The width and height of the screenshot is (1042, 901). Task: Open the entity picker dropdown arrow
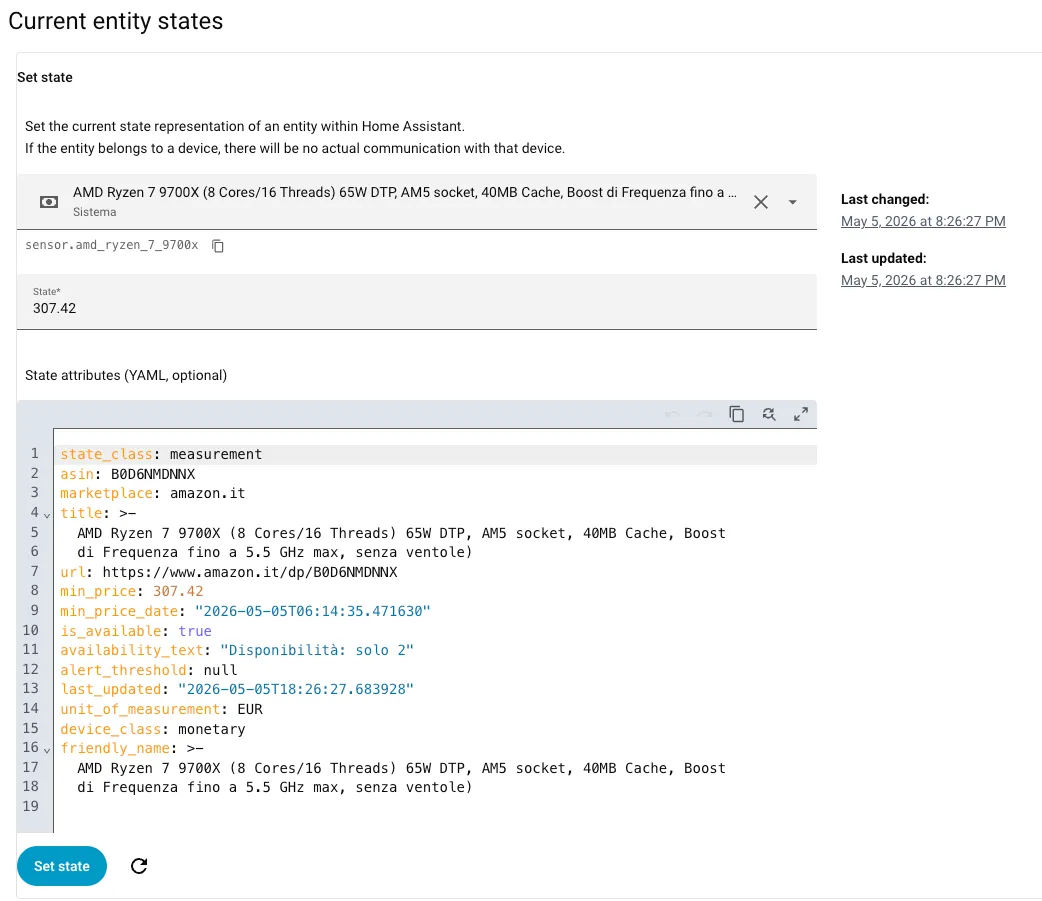[x=792, y=202]
